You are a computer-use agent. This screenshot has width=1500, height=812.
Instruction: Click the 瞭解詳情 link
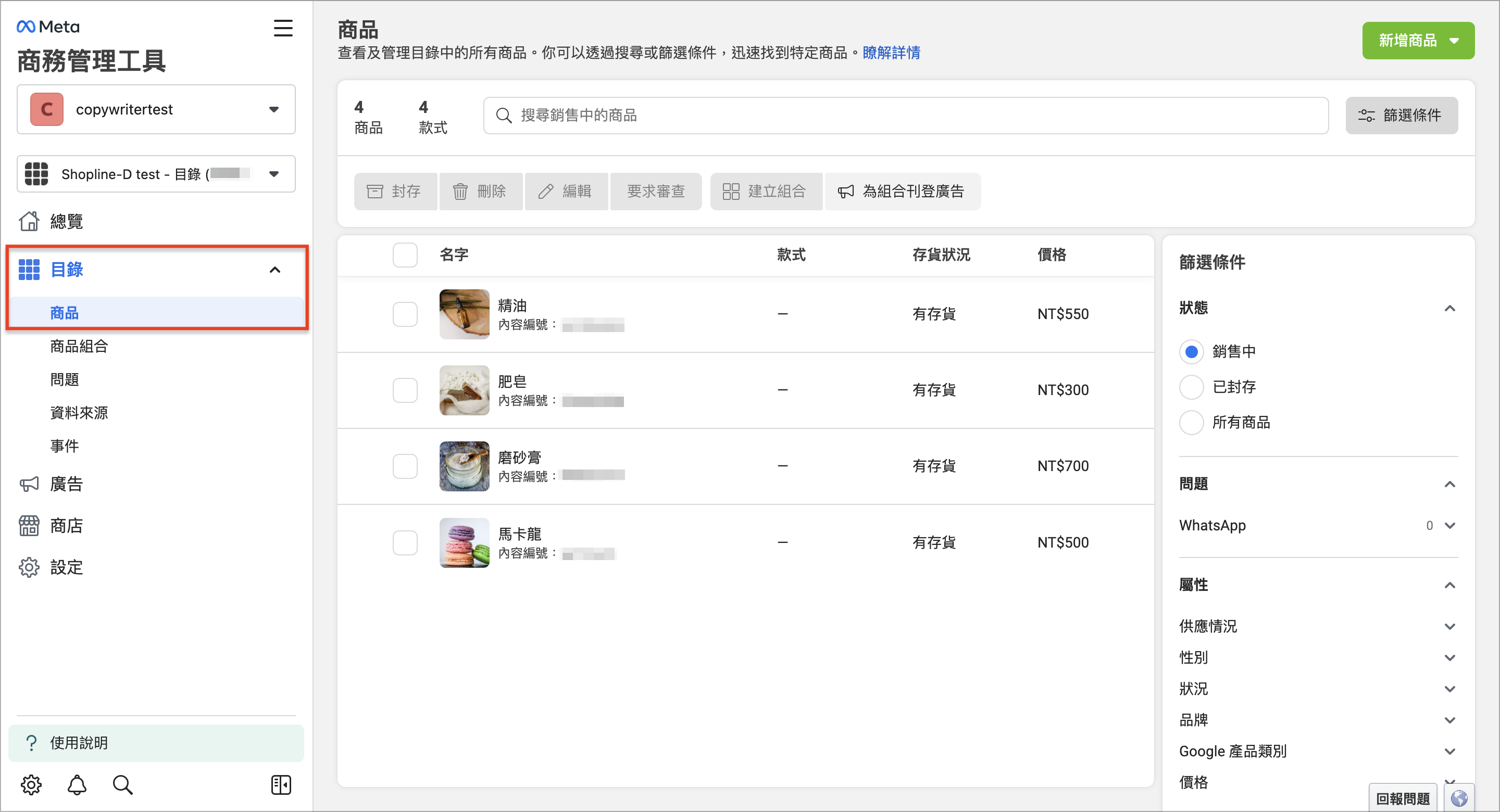[892, 53]
